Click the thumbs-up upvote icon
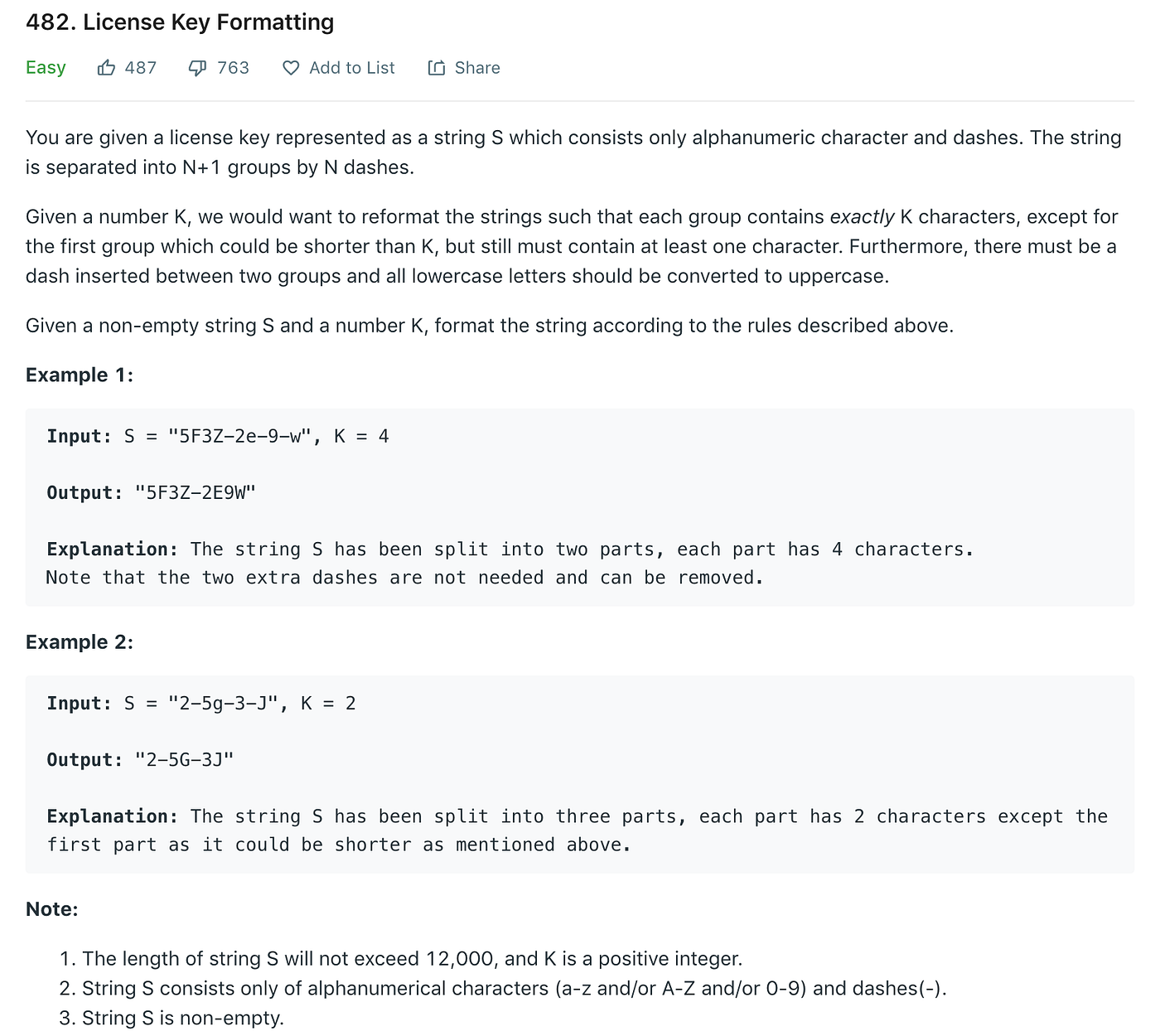 [106, 67]
